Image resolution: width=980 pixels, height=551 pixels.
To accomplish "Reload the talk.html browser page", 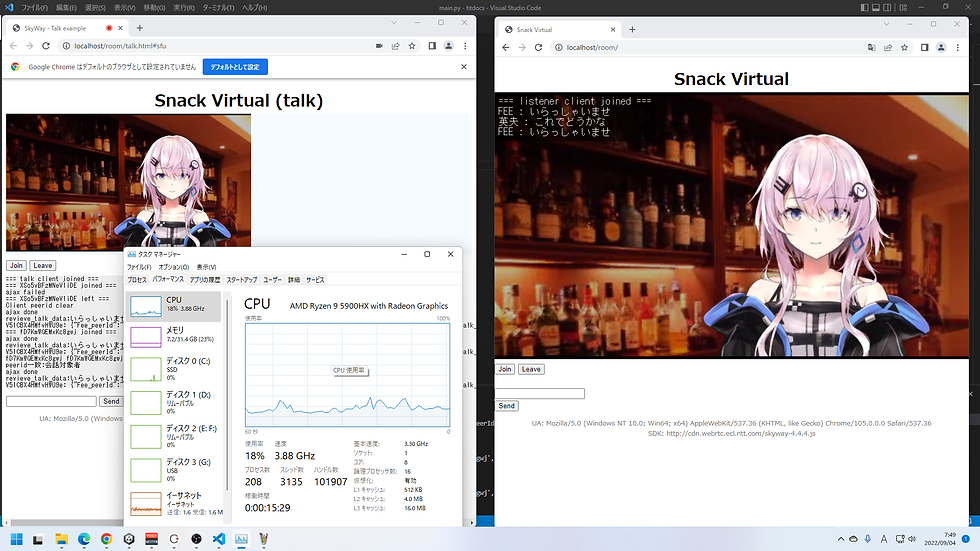I will coord(46,46).
